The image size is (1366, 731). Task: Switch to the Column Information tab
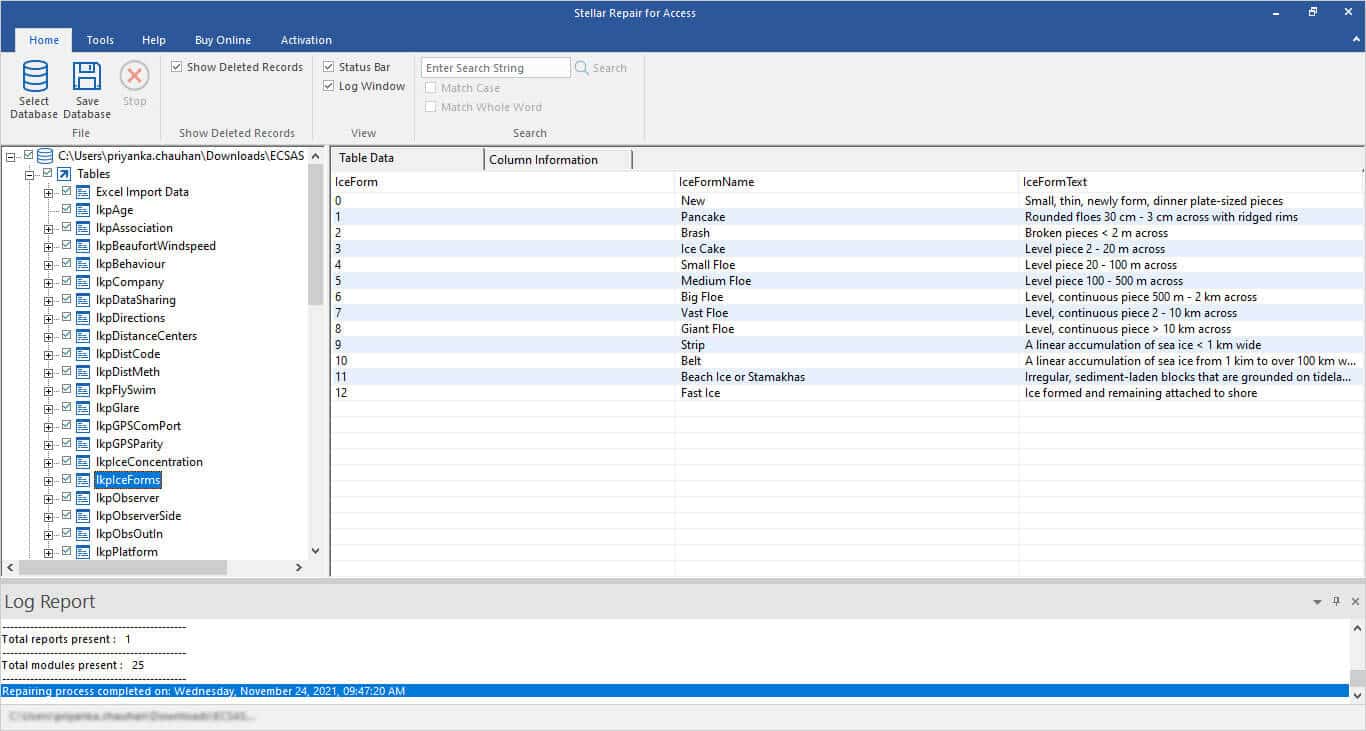click(x=543, y=160)
